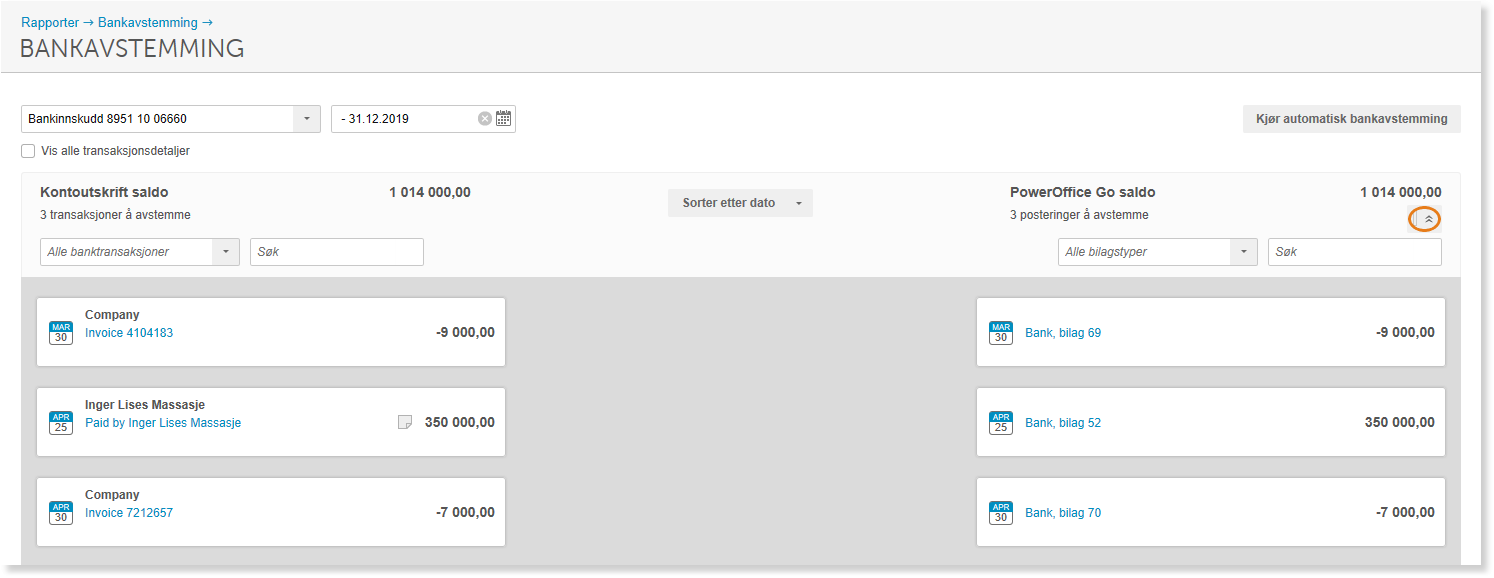Screen dimensions: 1494x578
Task: Click APR 30 calendar icon for Invoice 7212657
Action: pyautogui.click(x=61, y=513)
